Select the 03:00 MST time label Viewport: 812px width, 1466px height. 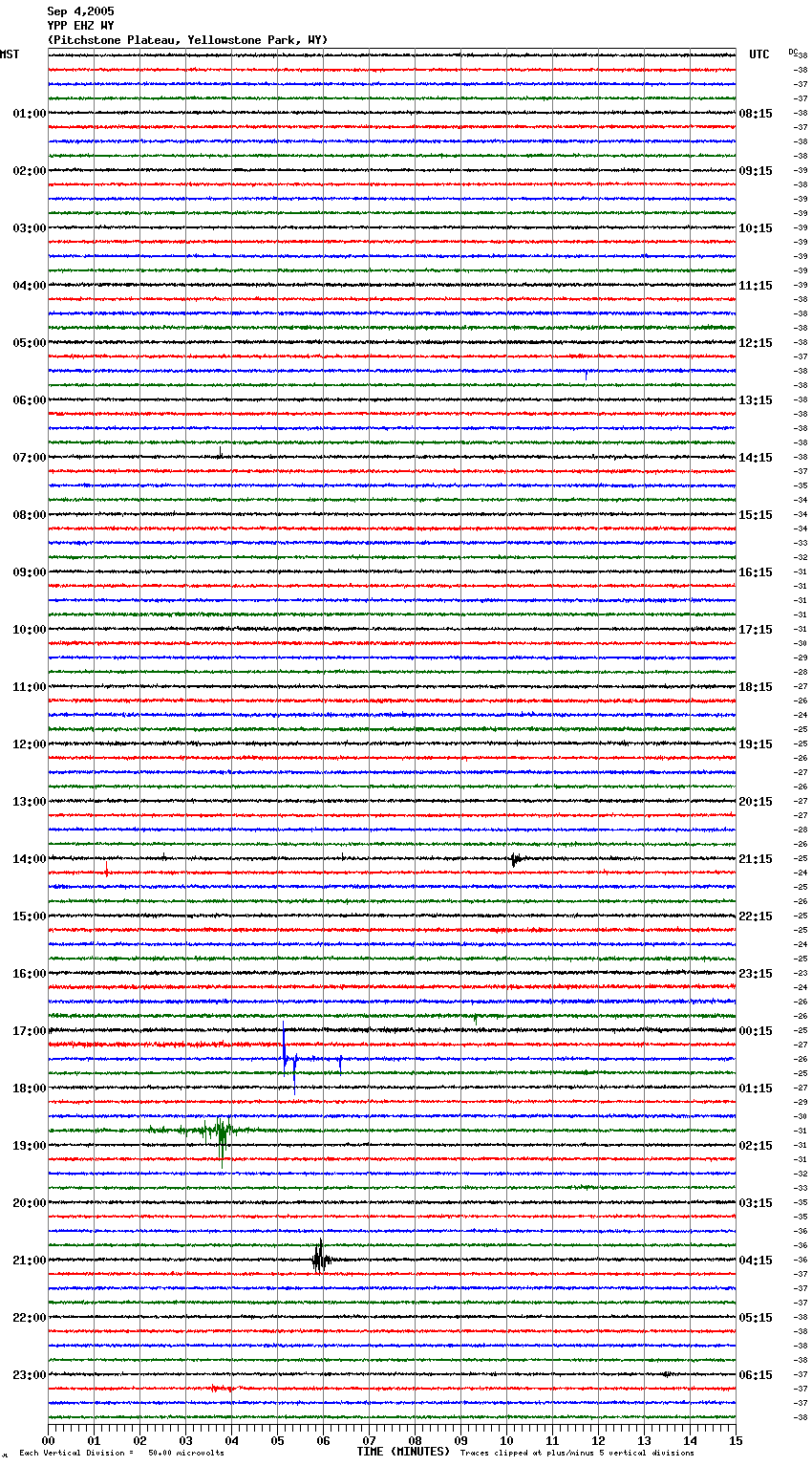[x=30, y=228]
